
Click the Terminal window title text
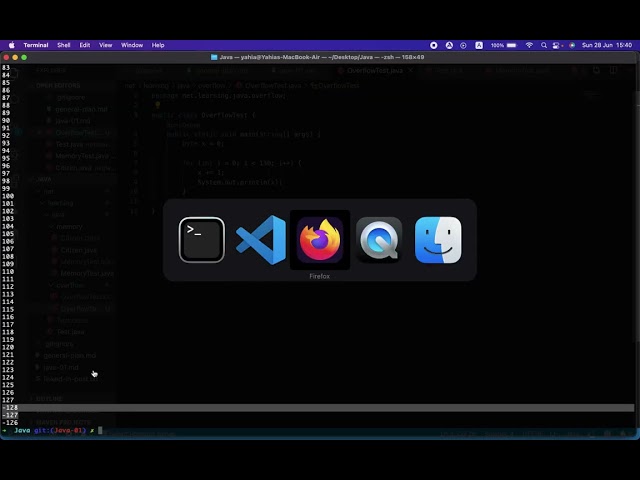[x=322, y=57]
